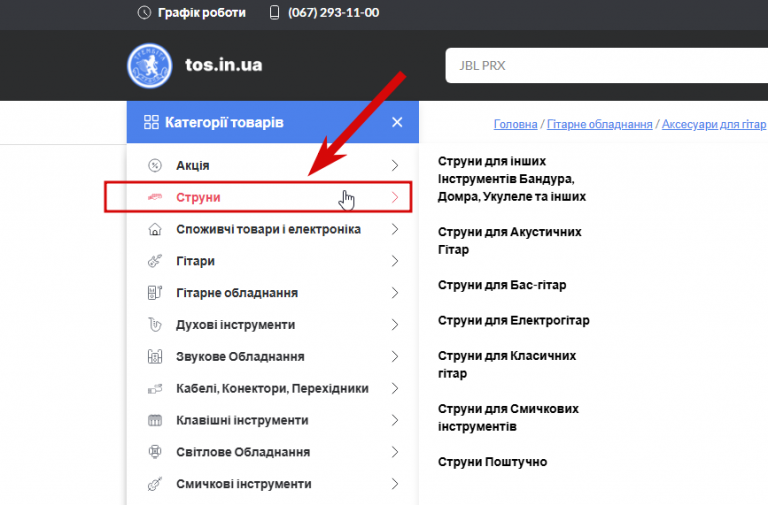Click the keyboard icon for Клавішні інструменти
Image resolution: width=768 pixels, height=505 pixels.
155,420
